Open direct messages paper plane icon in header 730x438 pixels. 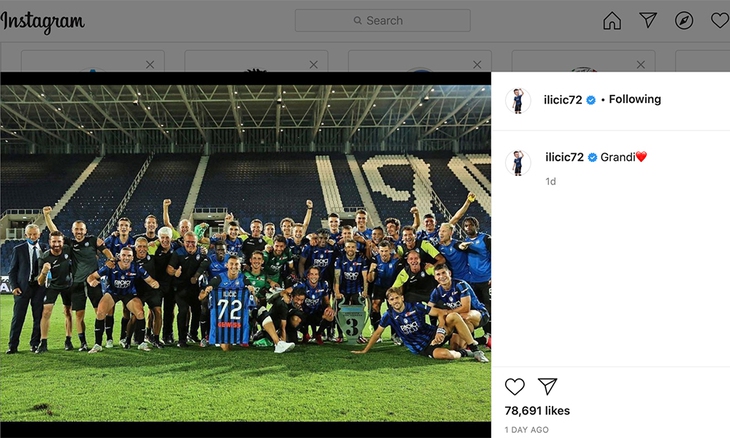[x=648, y=20]
